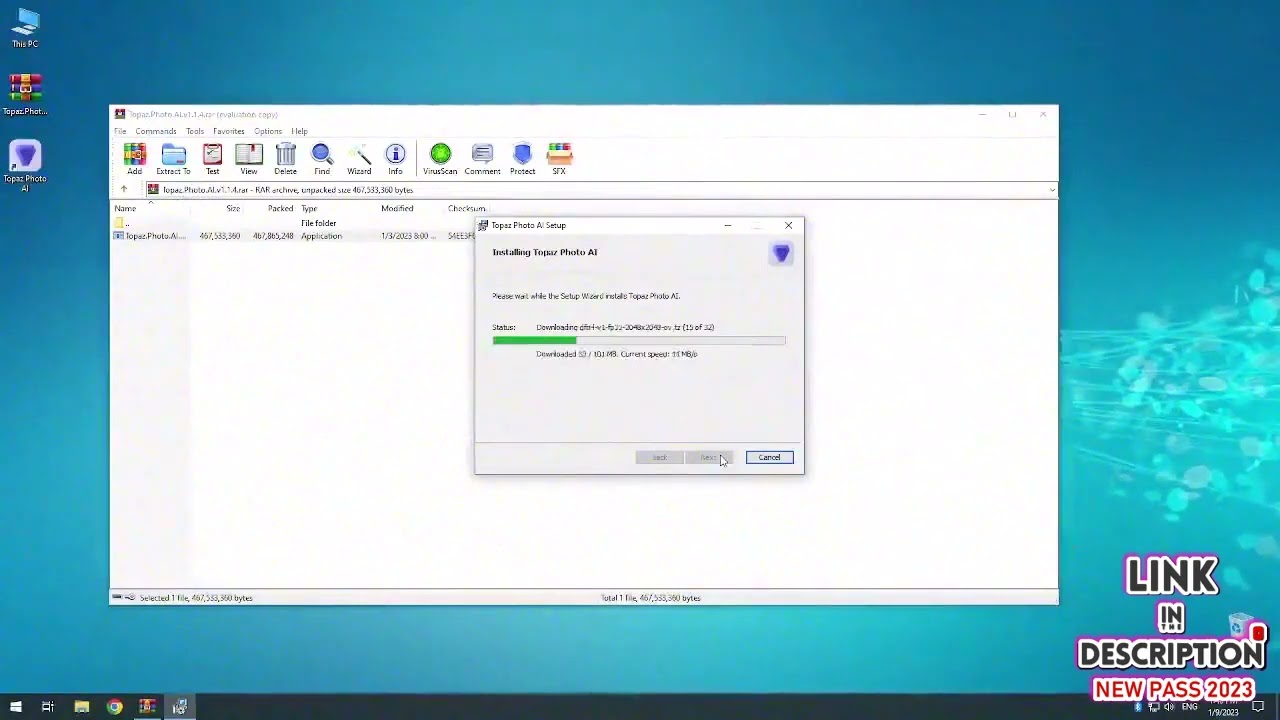
Task: Open the This PC desktop icon
Action: (25, 28)
